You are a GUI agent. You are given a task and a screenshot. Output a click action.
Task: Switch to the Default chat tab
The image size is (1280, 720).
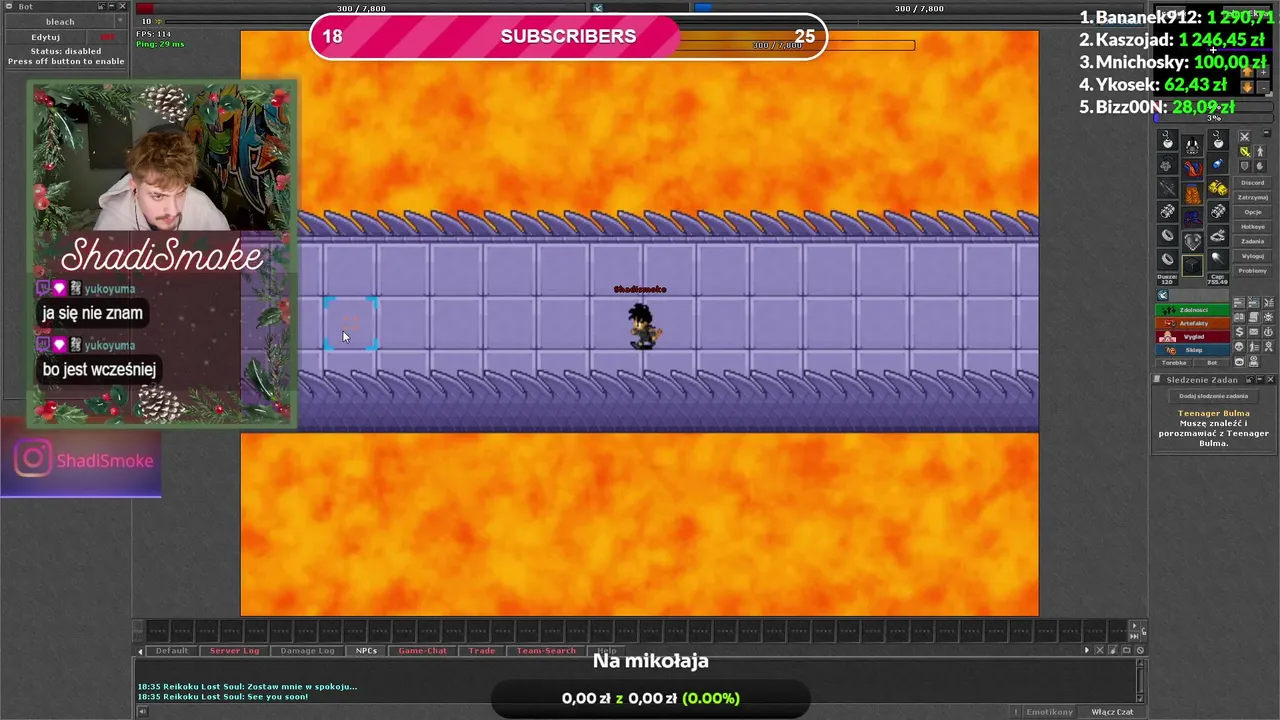coord(171,651)
